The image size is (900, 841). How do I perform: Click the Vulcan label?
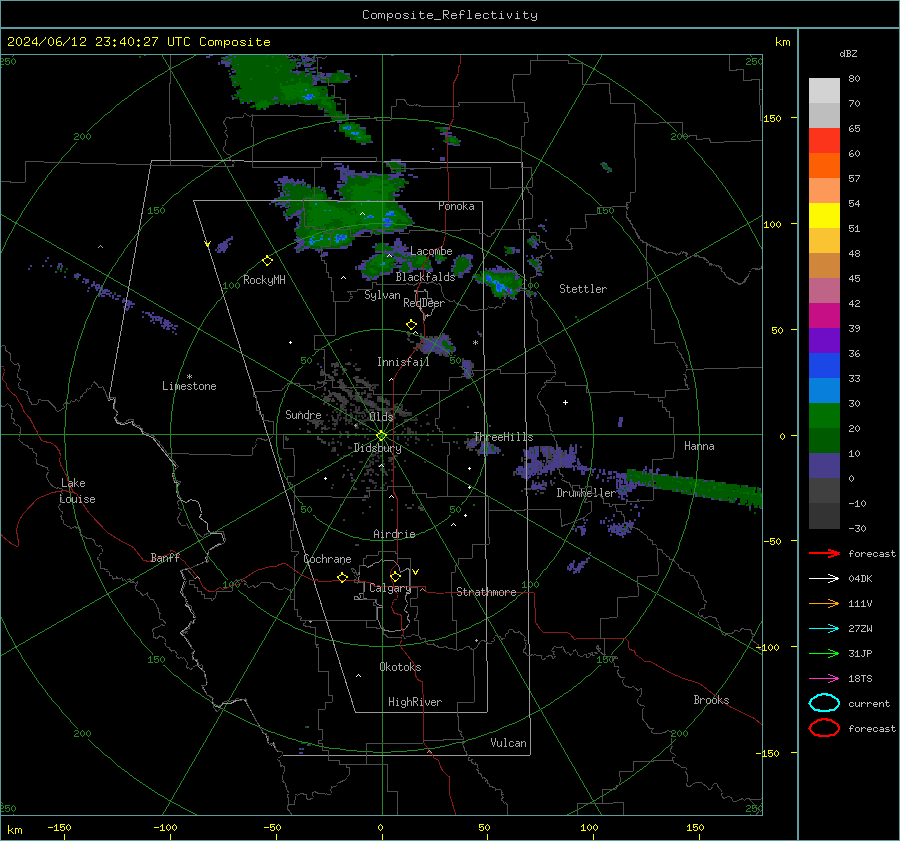[x=508, y=743]
